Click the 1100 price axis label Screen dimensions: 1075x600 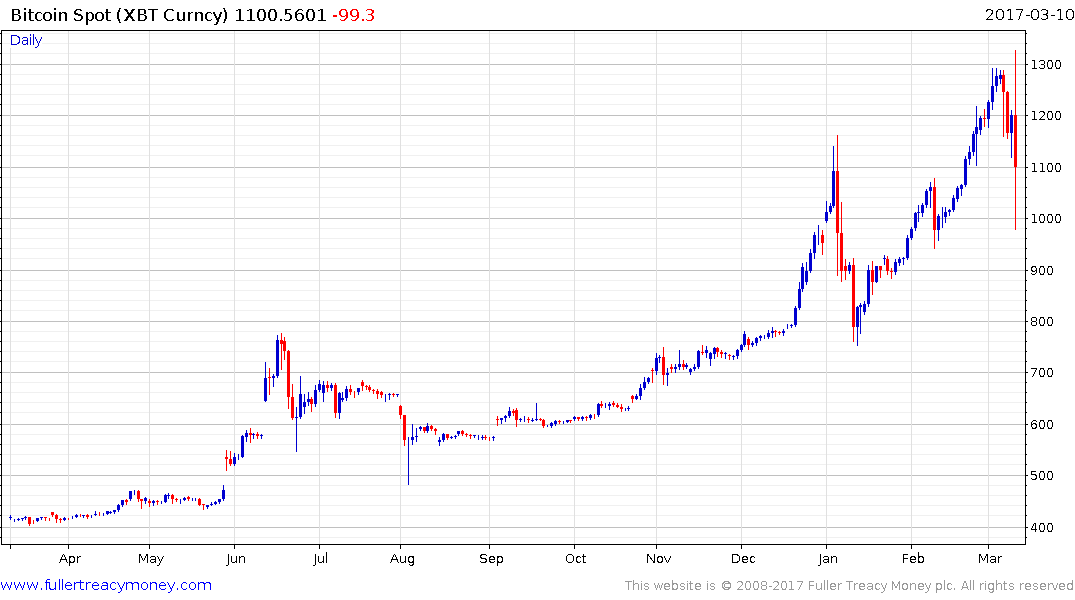click(1046, 167)
